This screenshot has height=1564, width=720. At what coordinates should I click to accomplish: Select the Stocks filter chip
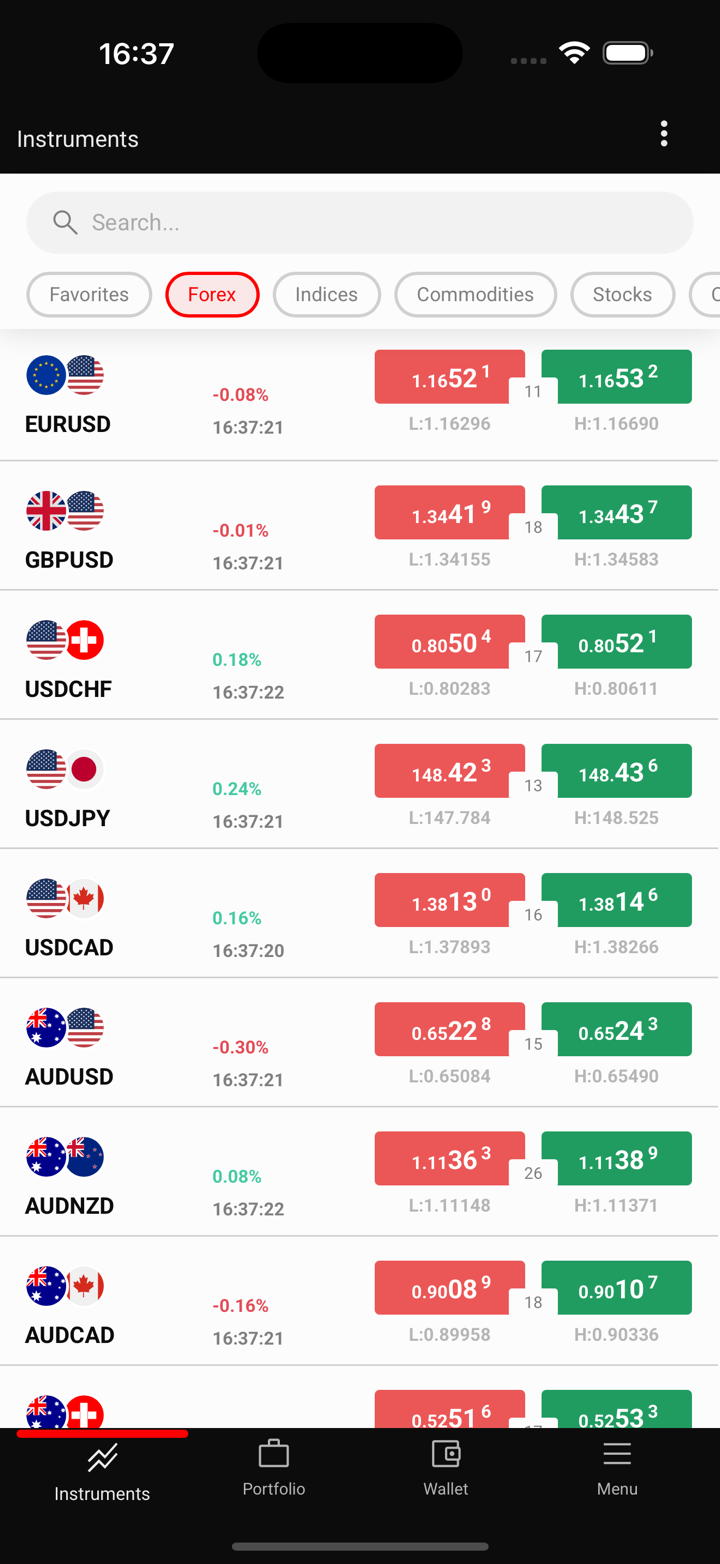(622, 295)
